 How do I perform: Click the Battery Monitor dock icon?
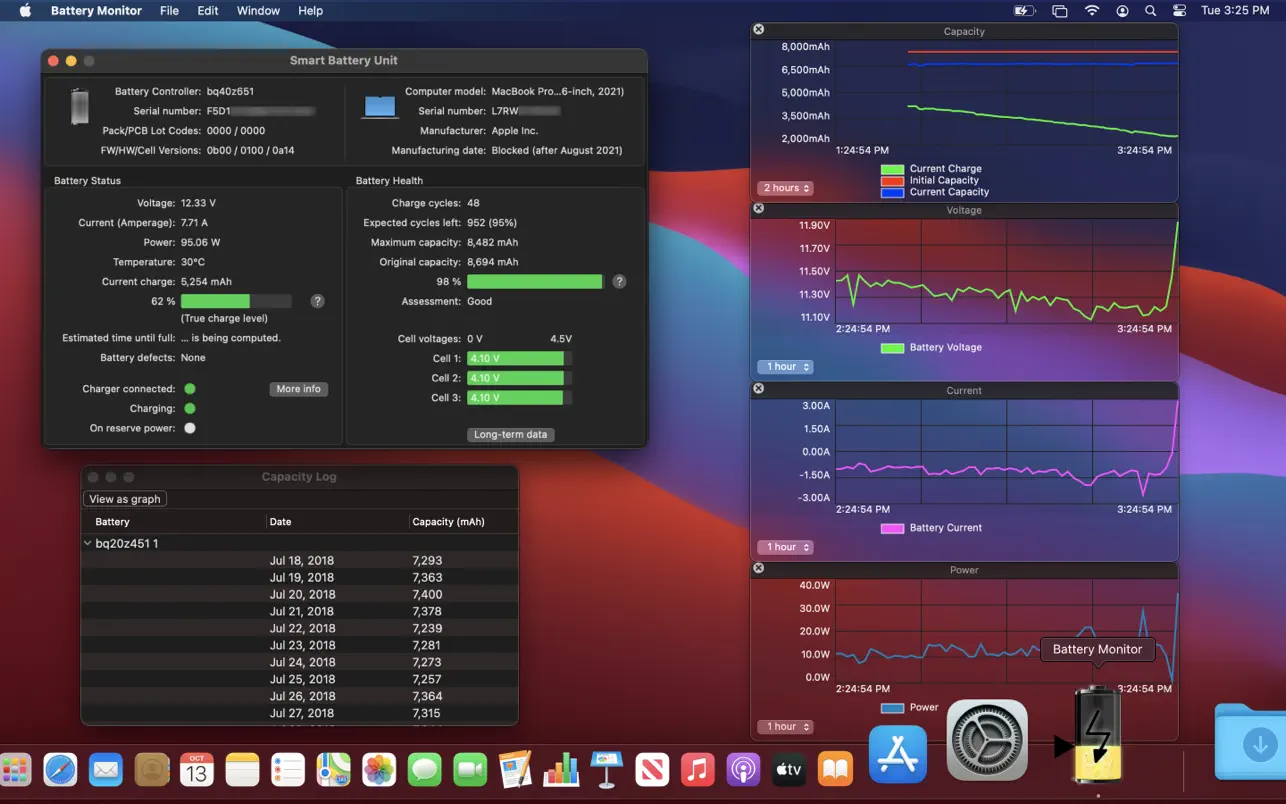[1097, 735]
